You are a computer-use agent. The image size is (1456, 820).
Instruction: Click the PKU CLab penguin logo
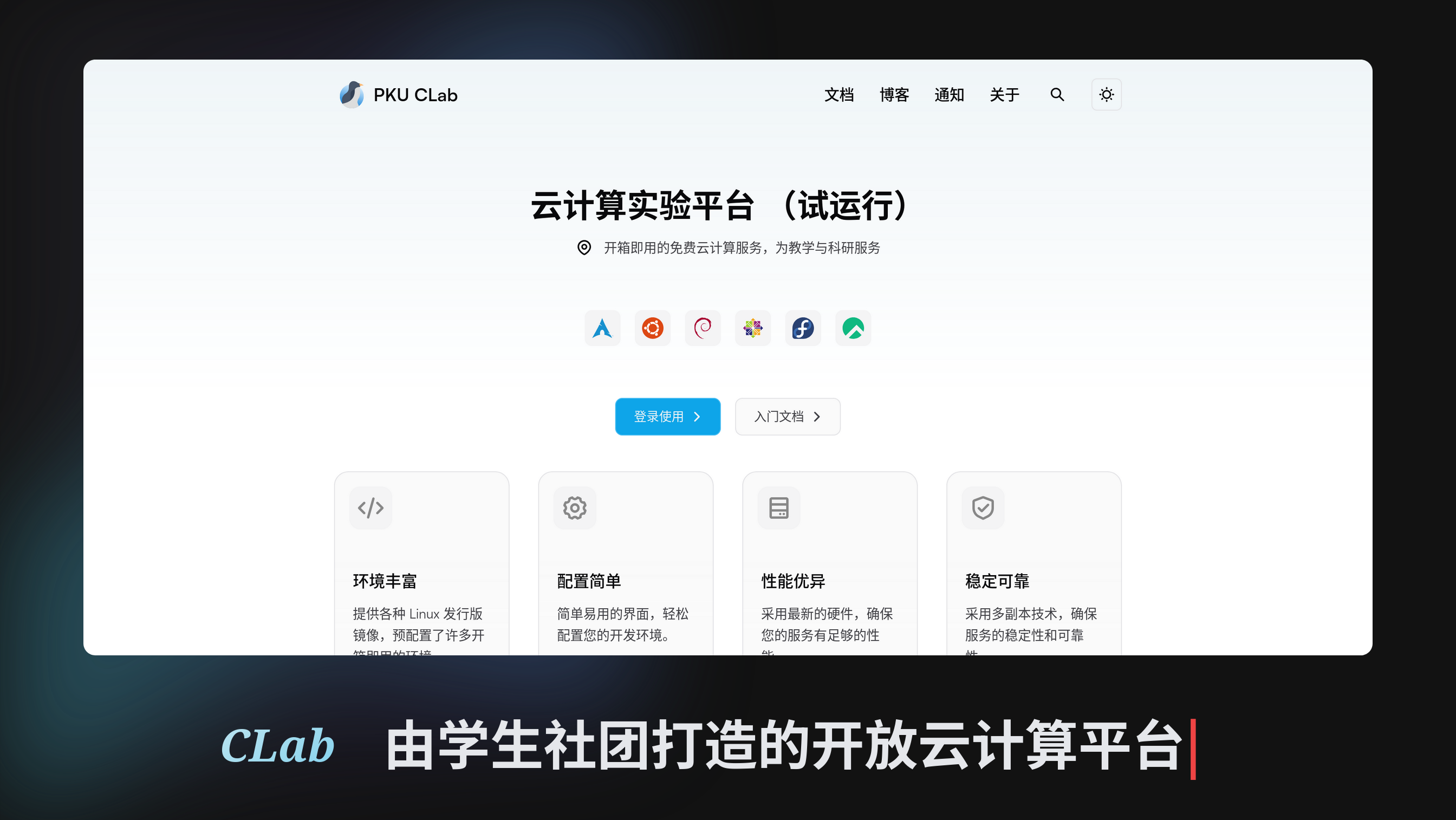pos(351,94)
